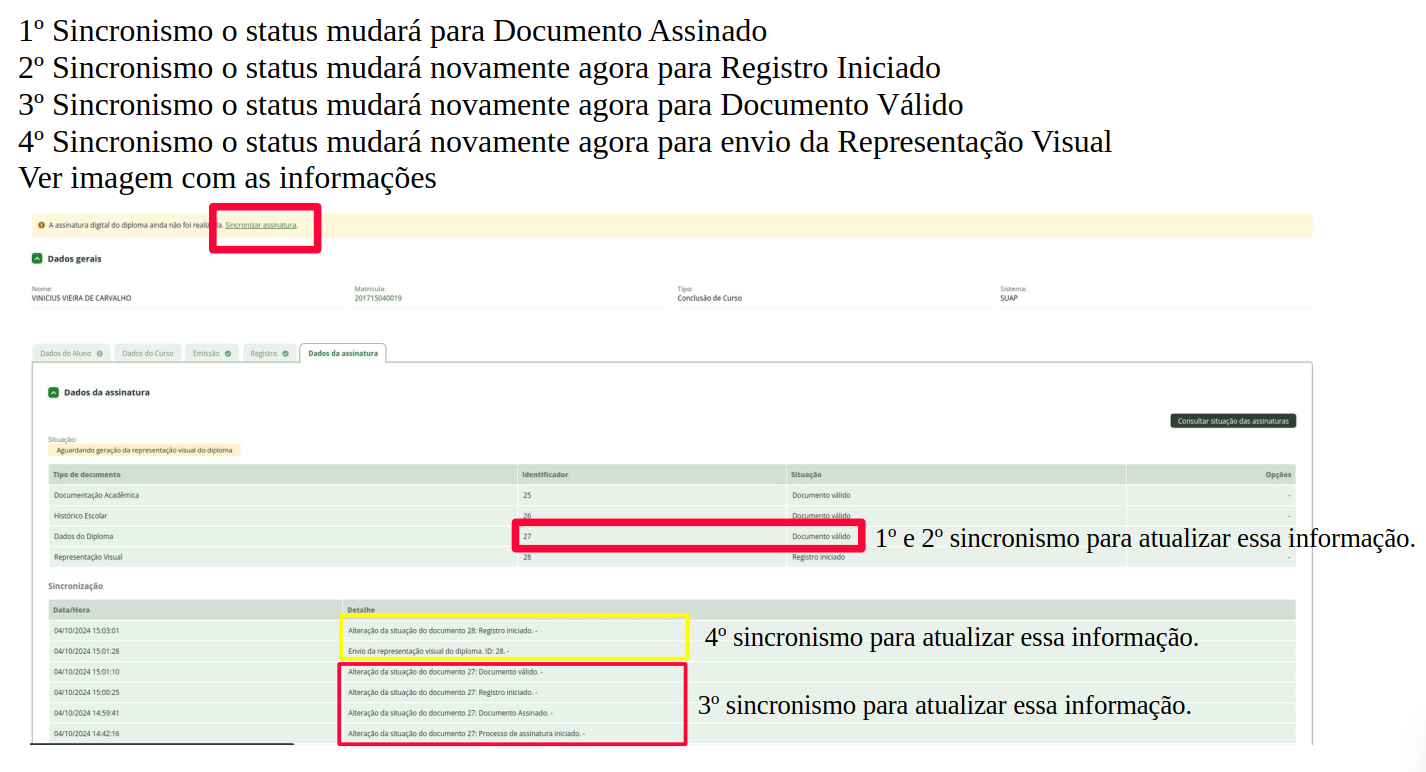
Task: Collapse the Dados gerais section
Action: [x=37, y=258]
